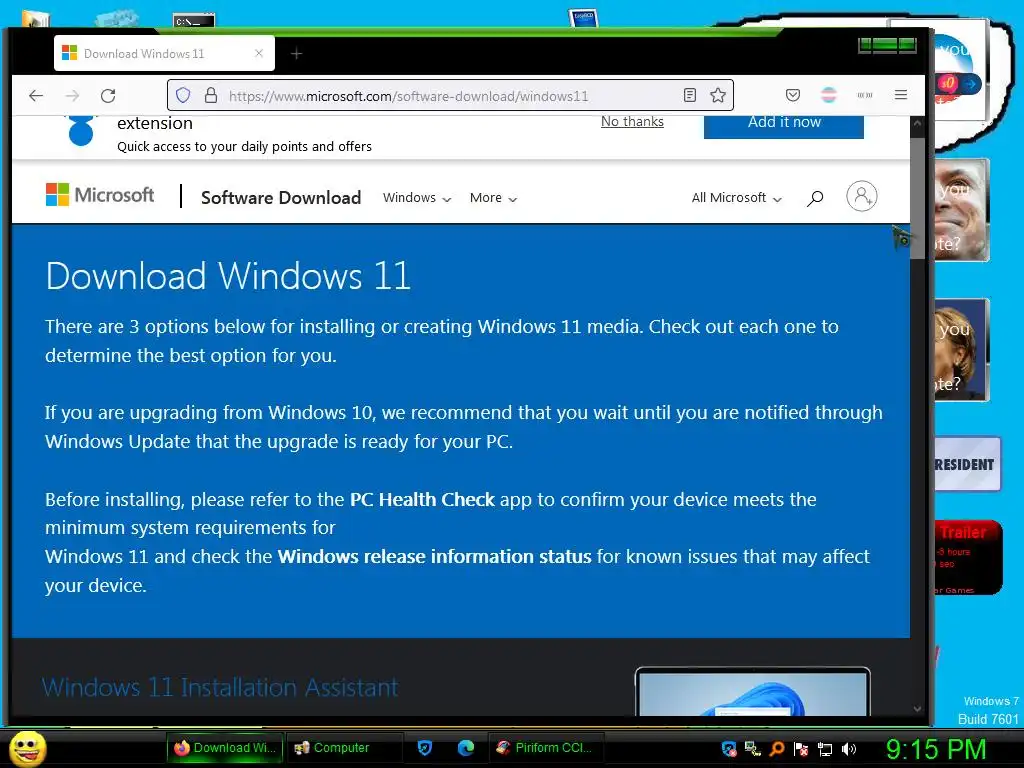
Task: Open the PC Health Check link
Action: [422, 500]
